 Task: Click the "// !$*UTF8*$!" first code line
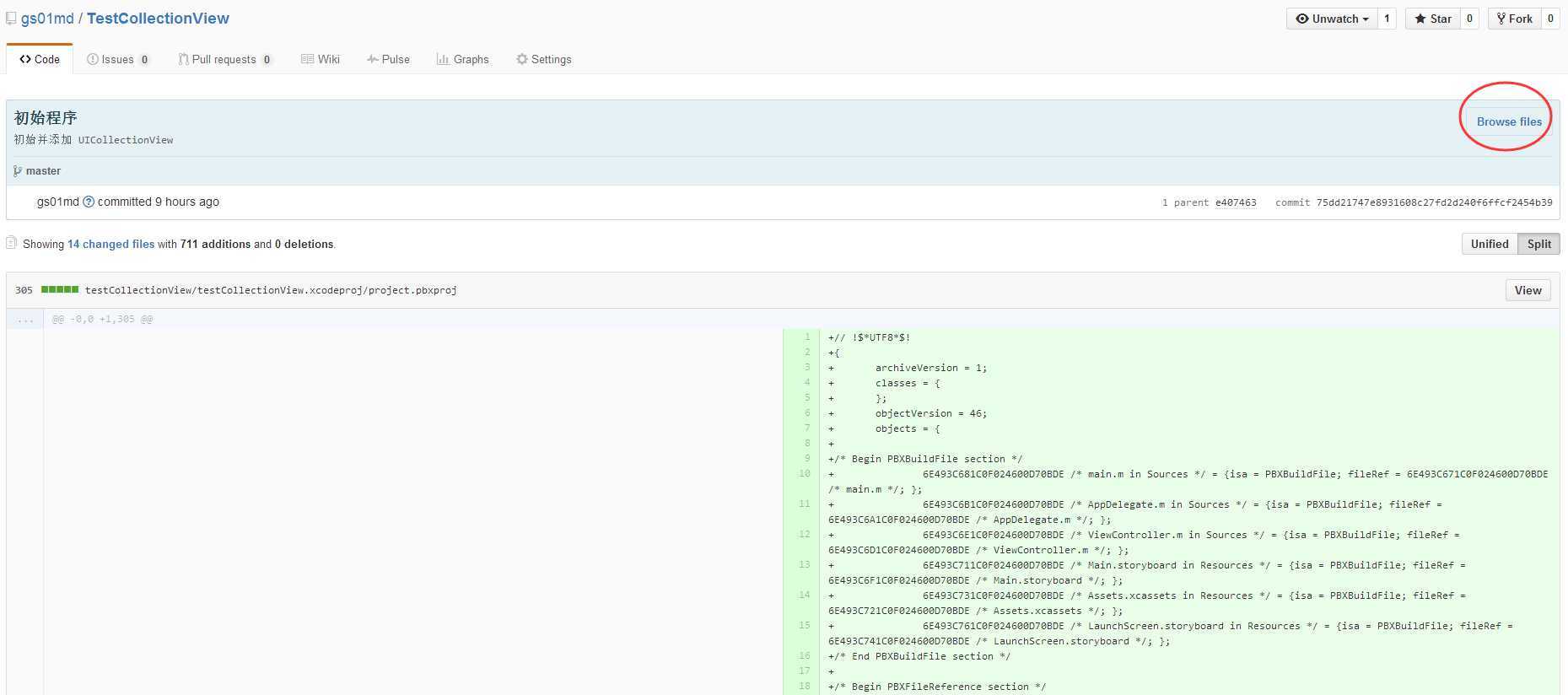pos(870,337)
